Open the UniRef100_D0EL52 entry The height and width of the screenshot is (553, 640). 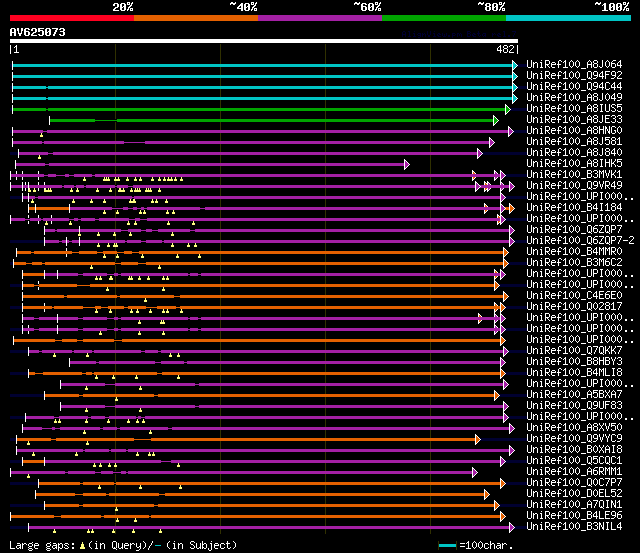pos(574,494)
